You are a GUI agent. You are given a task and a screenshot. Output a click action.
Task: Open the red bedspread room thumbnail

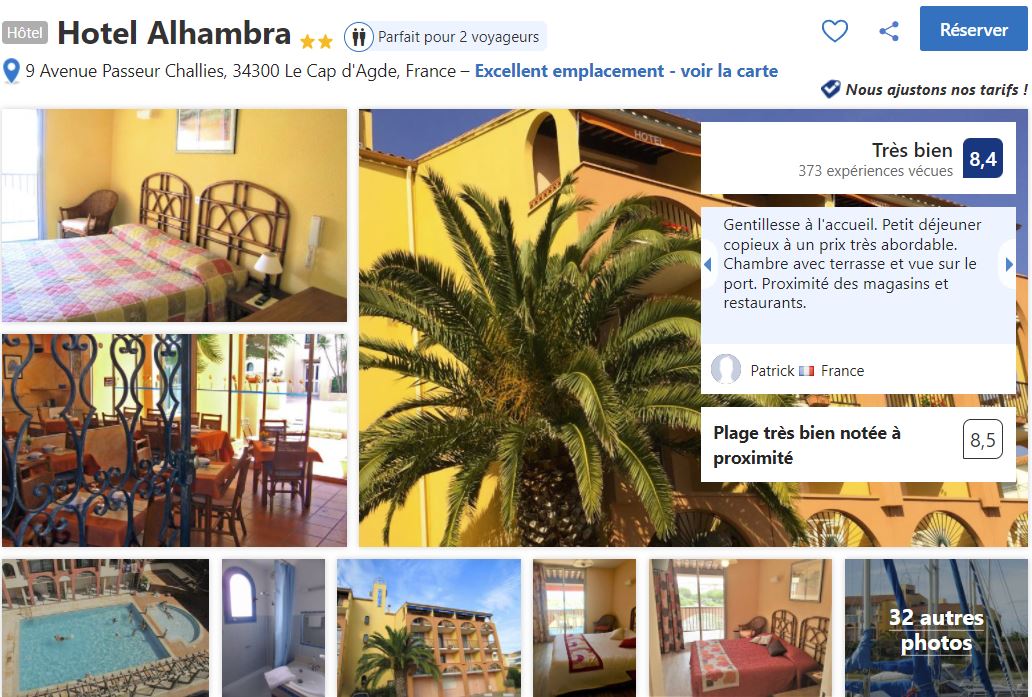(x=740, y=628)
